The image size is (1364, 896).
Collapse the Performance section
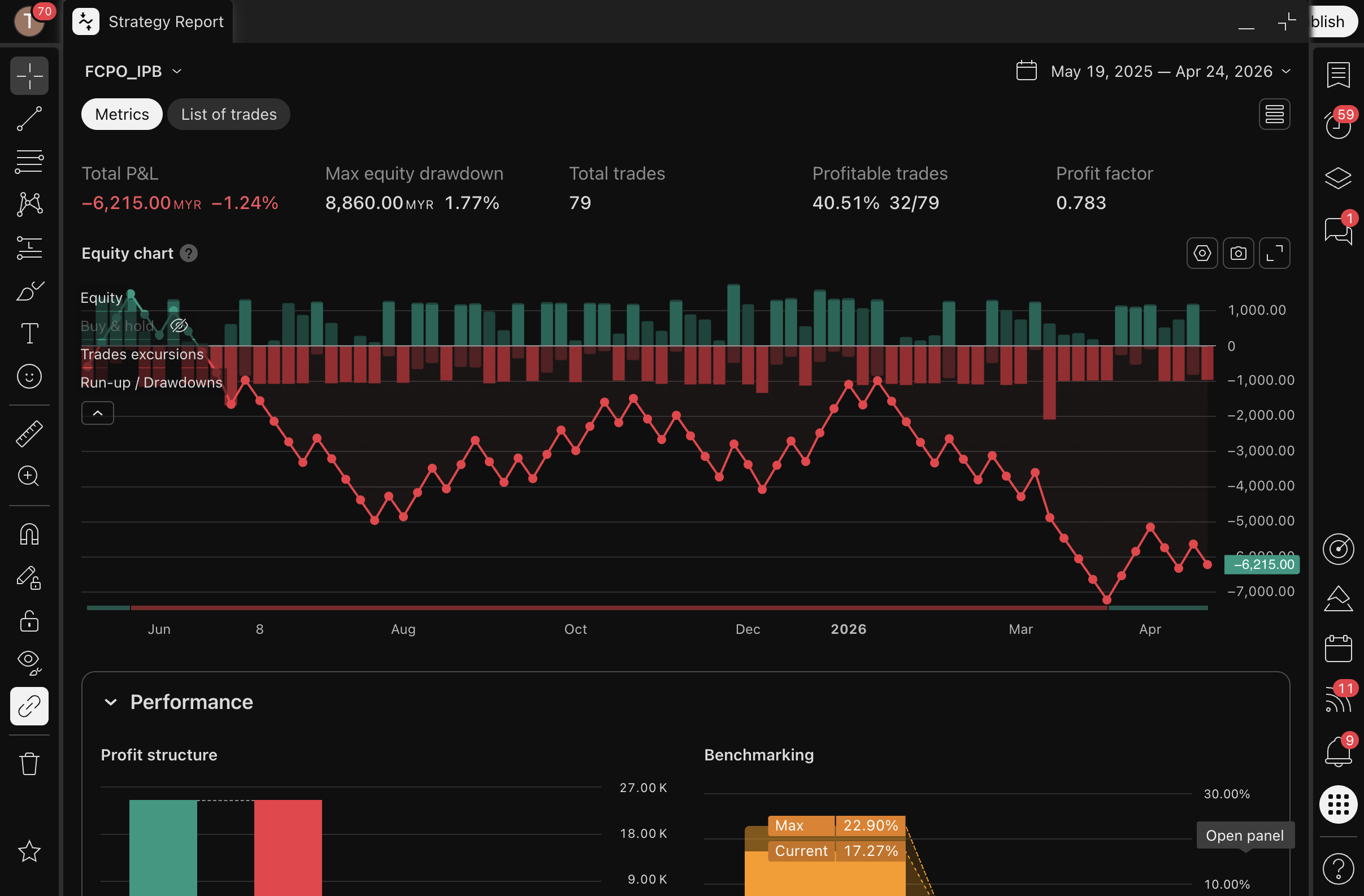pos(111,702)
